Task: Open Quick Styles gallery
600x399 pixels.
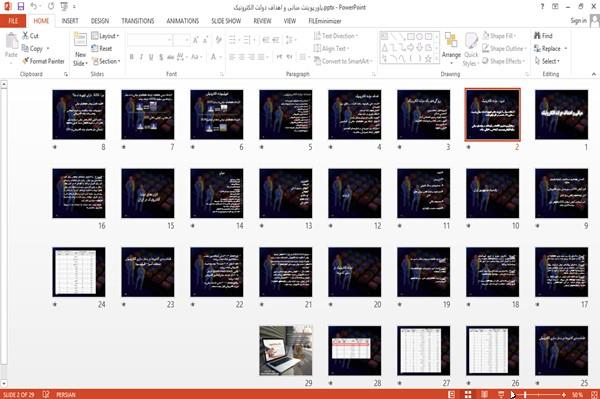Action: [471, 49]
